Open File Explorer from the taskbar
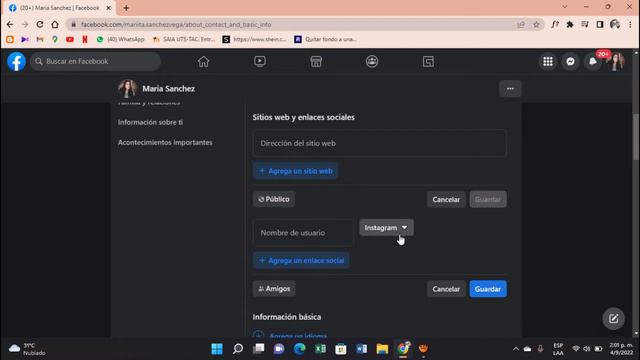This screenshot has height=360, width=640. [382, 349]
